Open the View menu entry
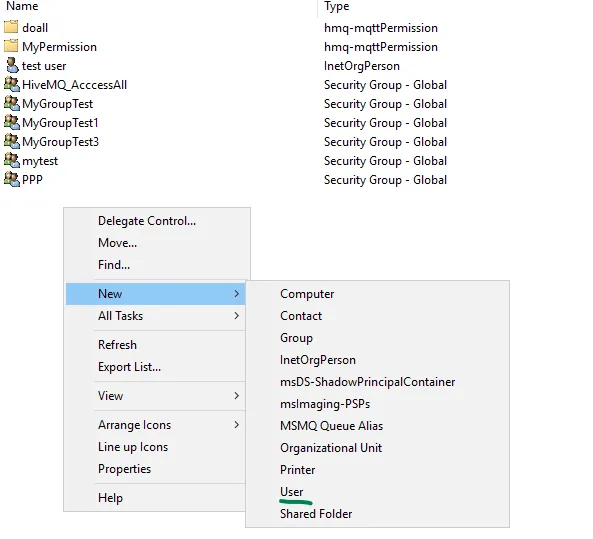 click(155, 396)
